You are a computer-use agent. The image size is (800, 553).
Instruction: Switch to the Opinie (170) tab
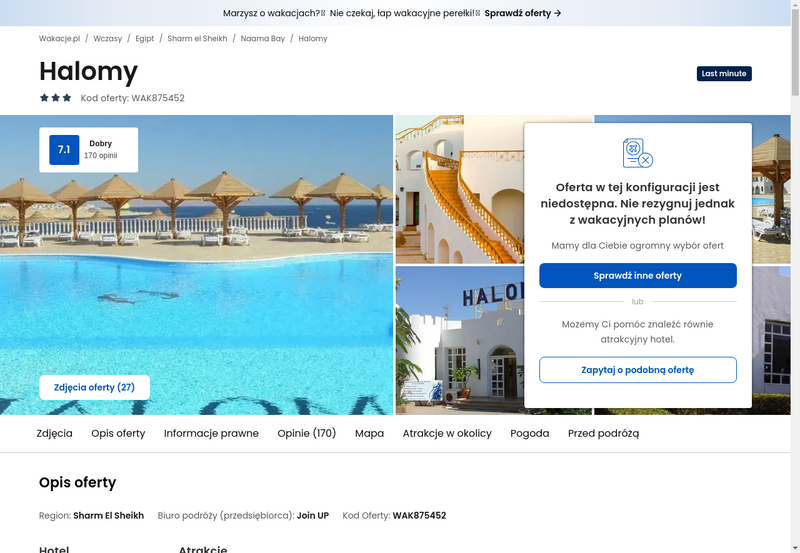(x=307, y=433)
